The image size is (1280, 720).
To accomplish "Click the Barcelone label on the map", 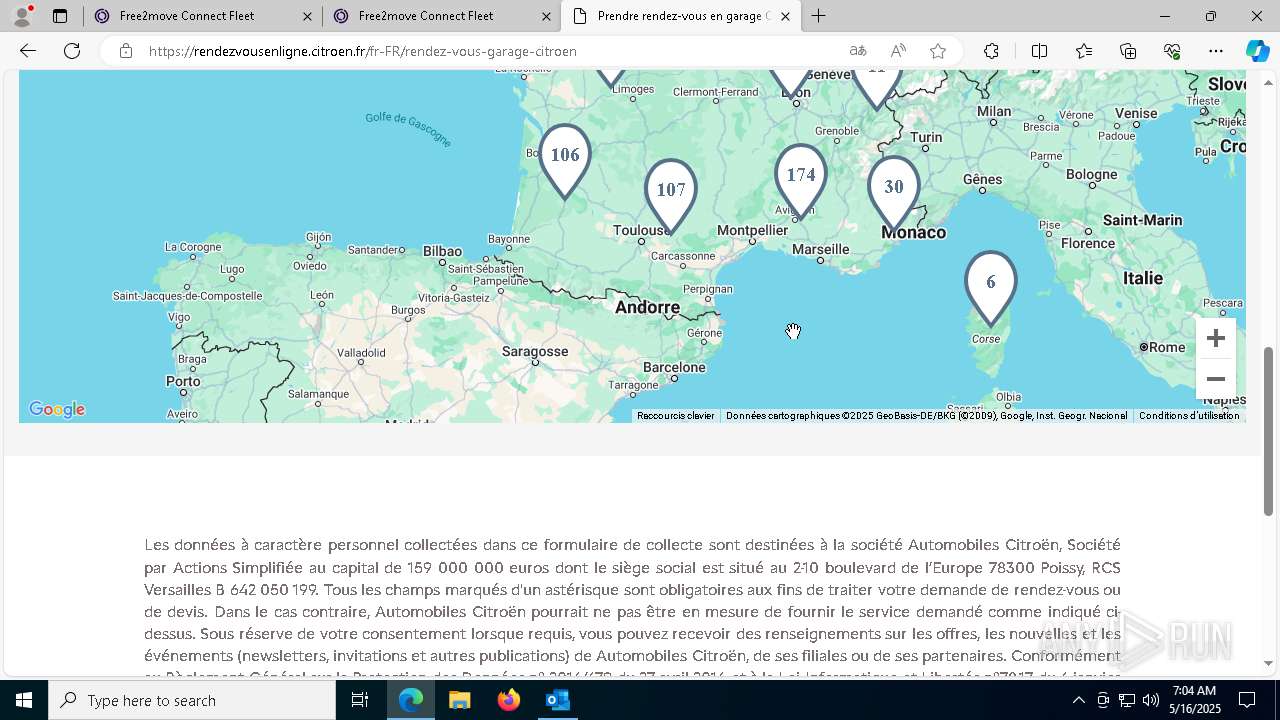I will [x=675, y=366].
